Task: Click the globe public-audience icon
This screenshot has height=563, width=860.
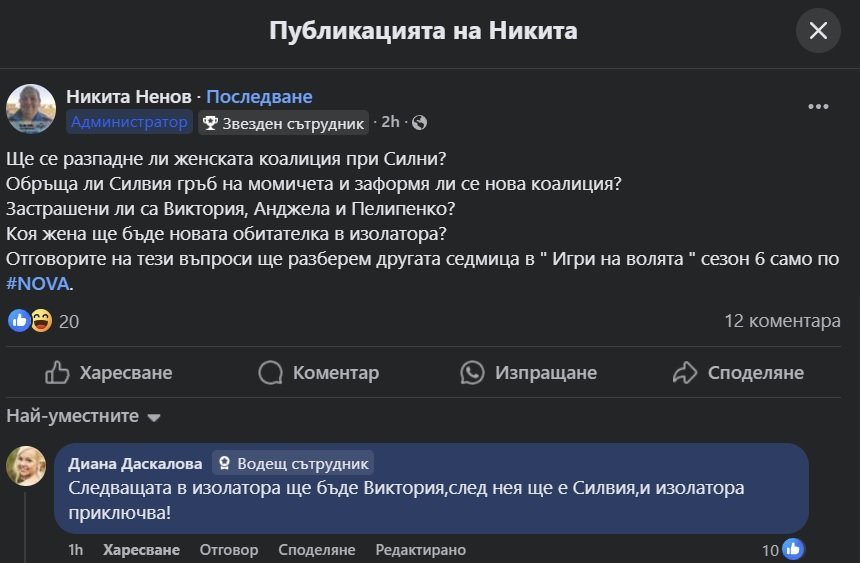Action: tap(419, 122)
